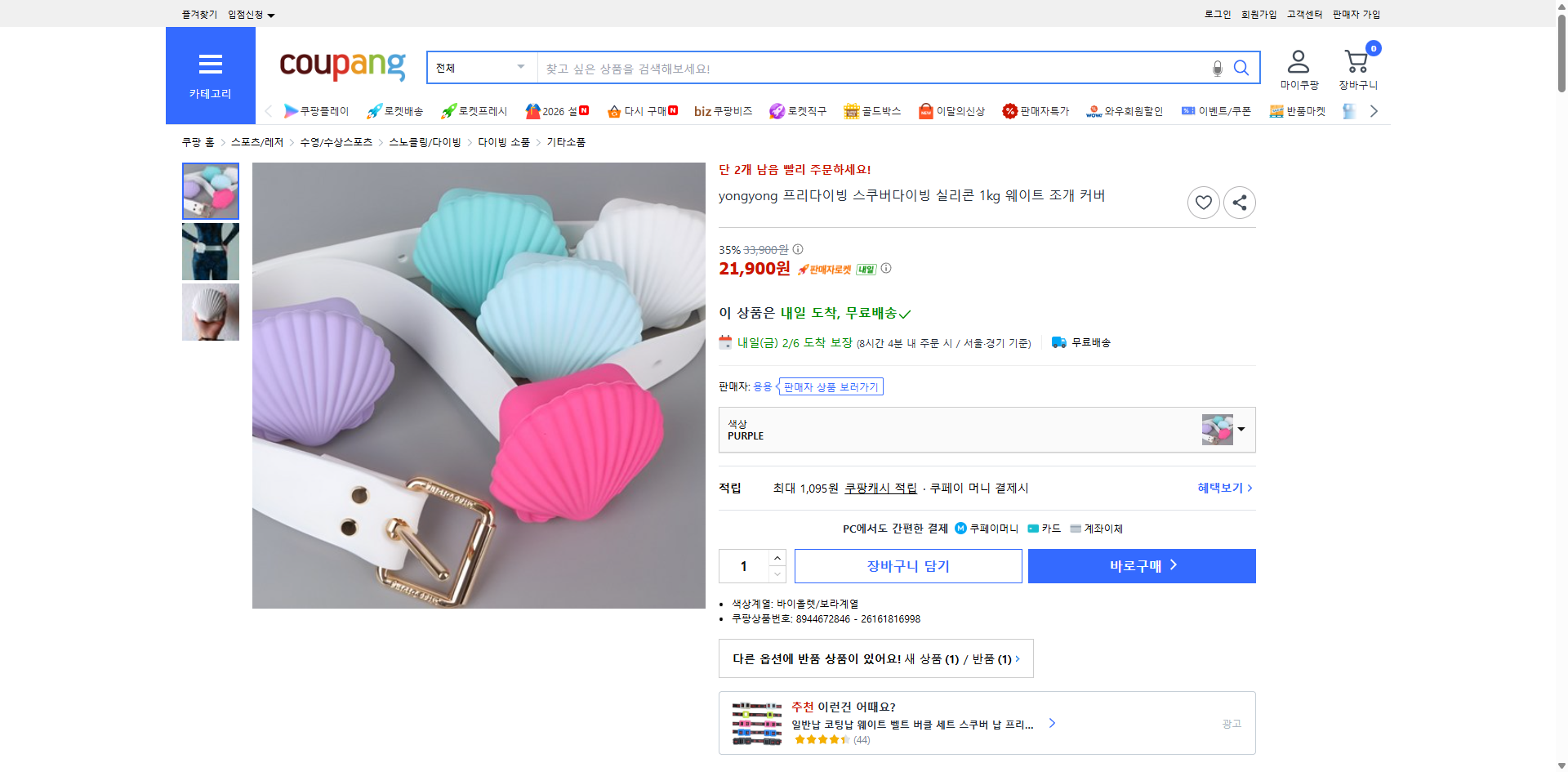Expand the 입점신청 dropdown at top left

tap(249, 14)
